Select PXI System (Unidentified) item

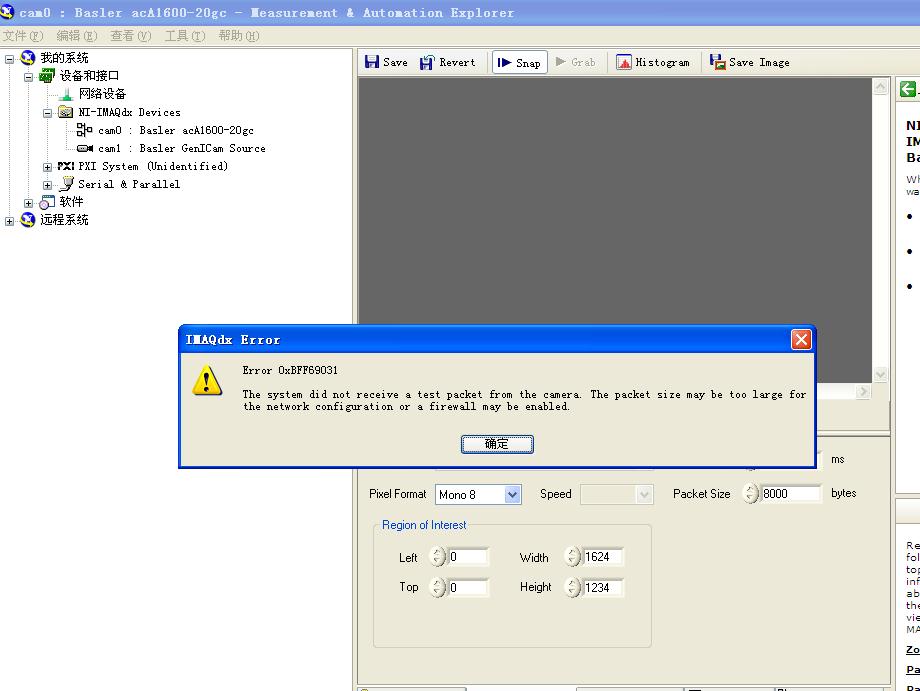pyautogui.click(x=153, y=166)
